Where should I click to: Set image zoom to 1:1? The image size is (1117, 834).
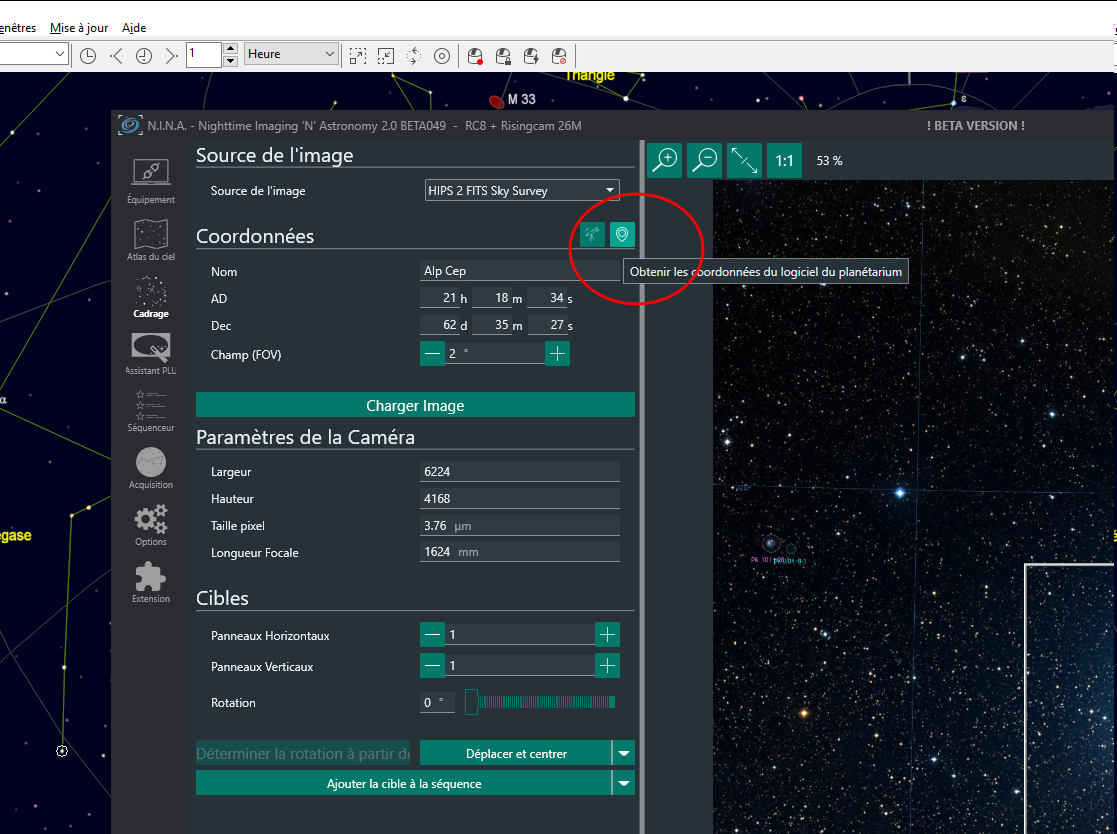(x=784, y=160)
